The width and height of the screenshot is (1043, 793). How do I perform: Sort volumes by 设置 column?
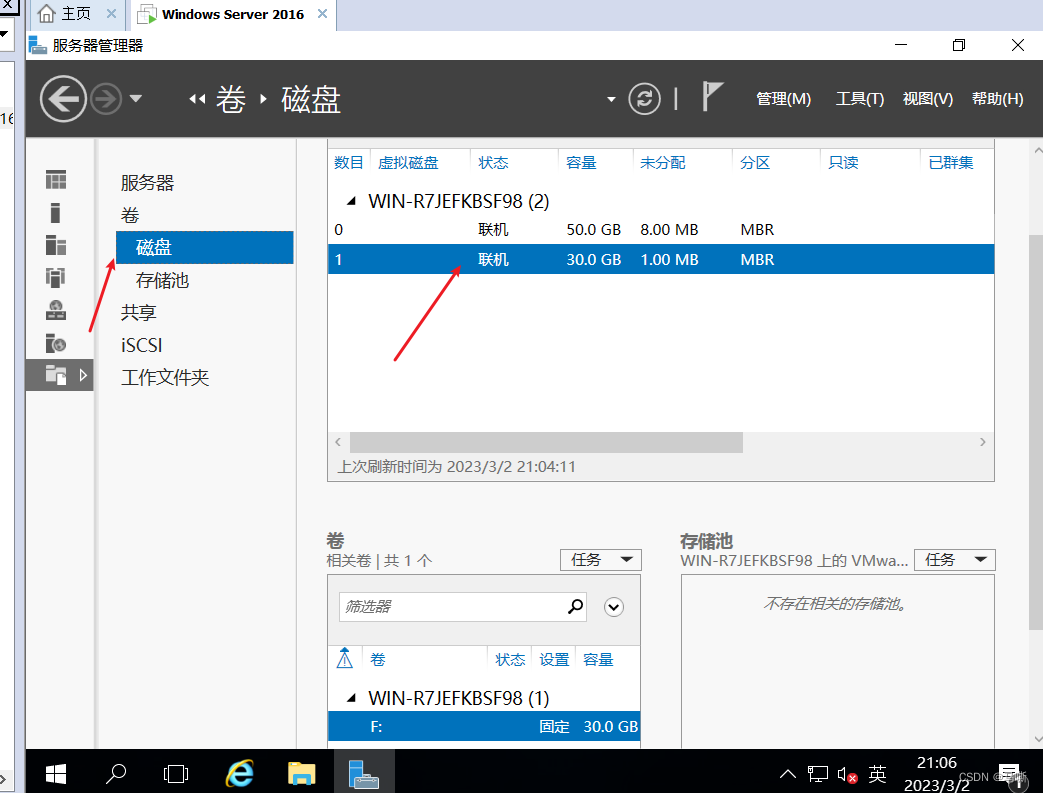point(554,659)
